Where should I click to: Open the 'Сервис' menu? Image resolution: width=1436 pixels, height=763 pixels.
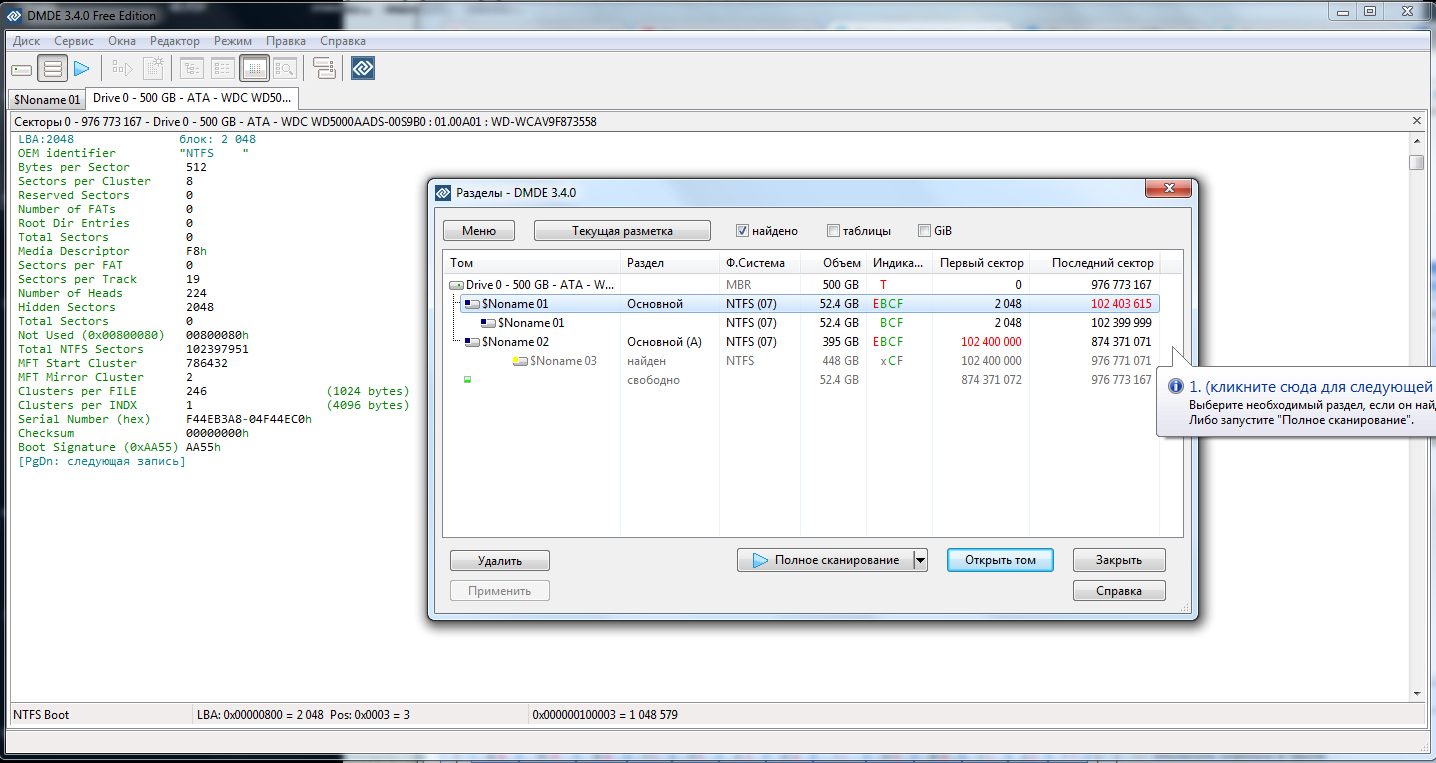74,41
